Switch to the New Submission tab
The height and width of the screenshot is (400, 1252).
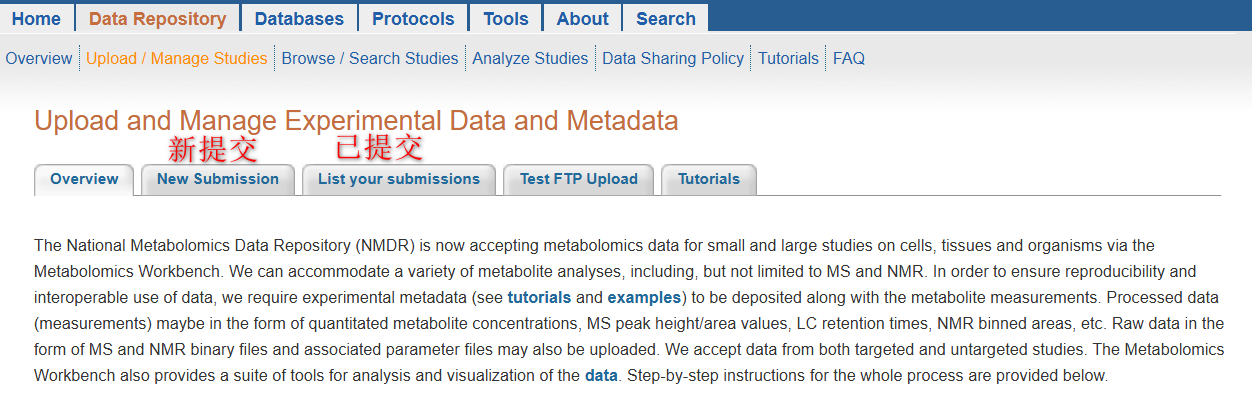[218, 179]
